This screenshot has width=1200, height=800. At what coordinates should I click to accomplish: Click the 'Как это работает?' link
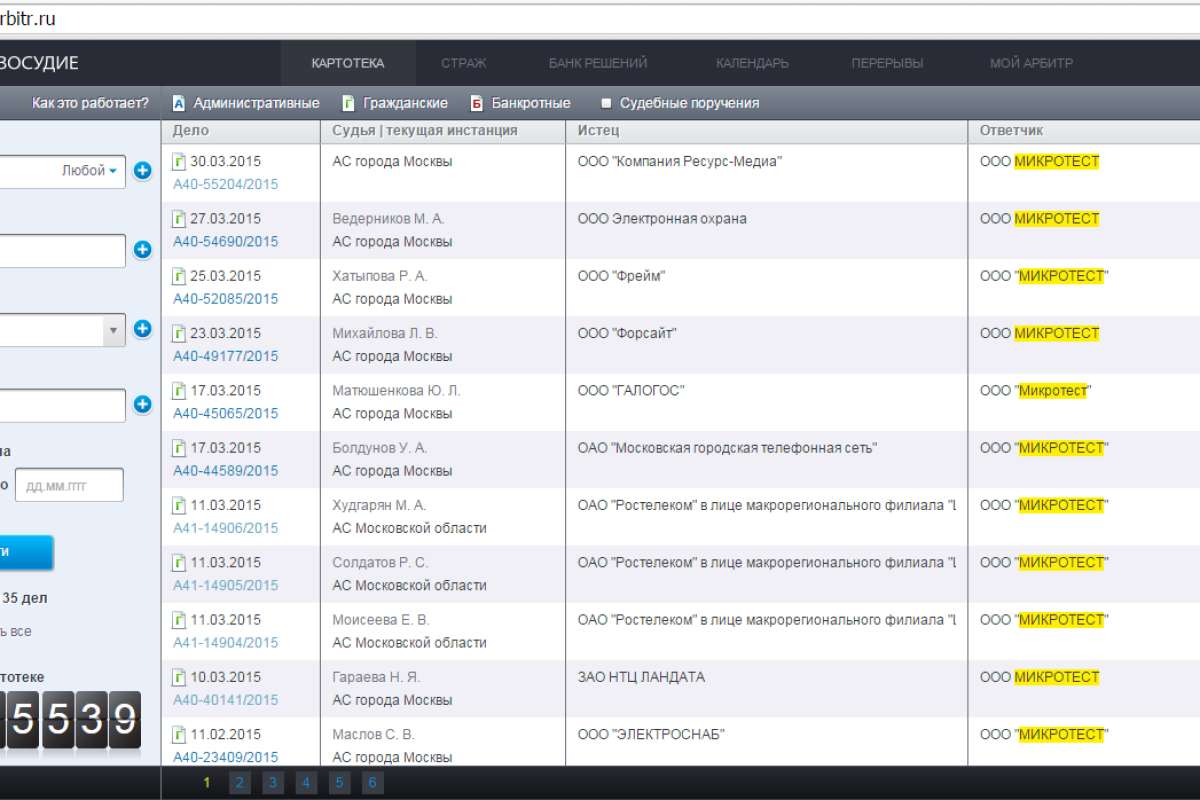[90, 103]
